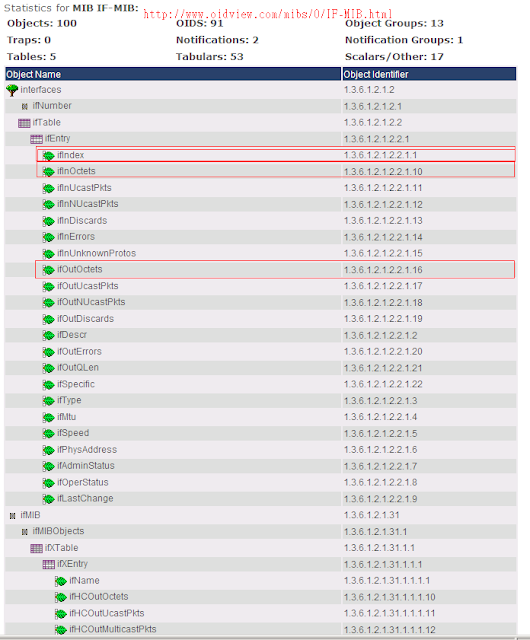Open the ifNumber object entry
The image size is (530, 640).
52,106
